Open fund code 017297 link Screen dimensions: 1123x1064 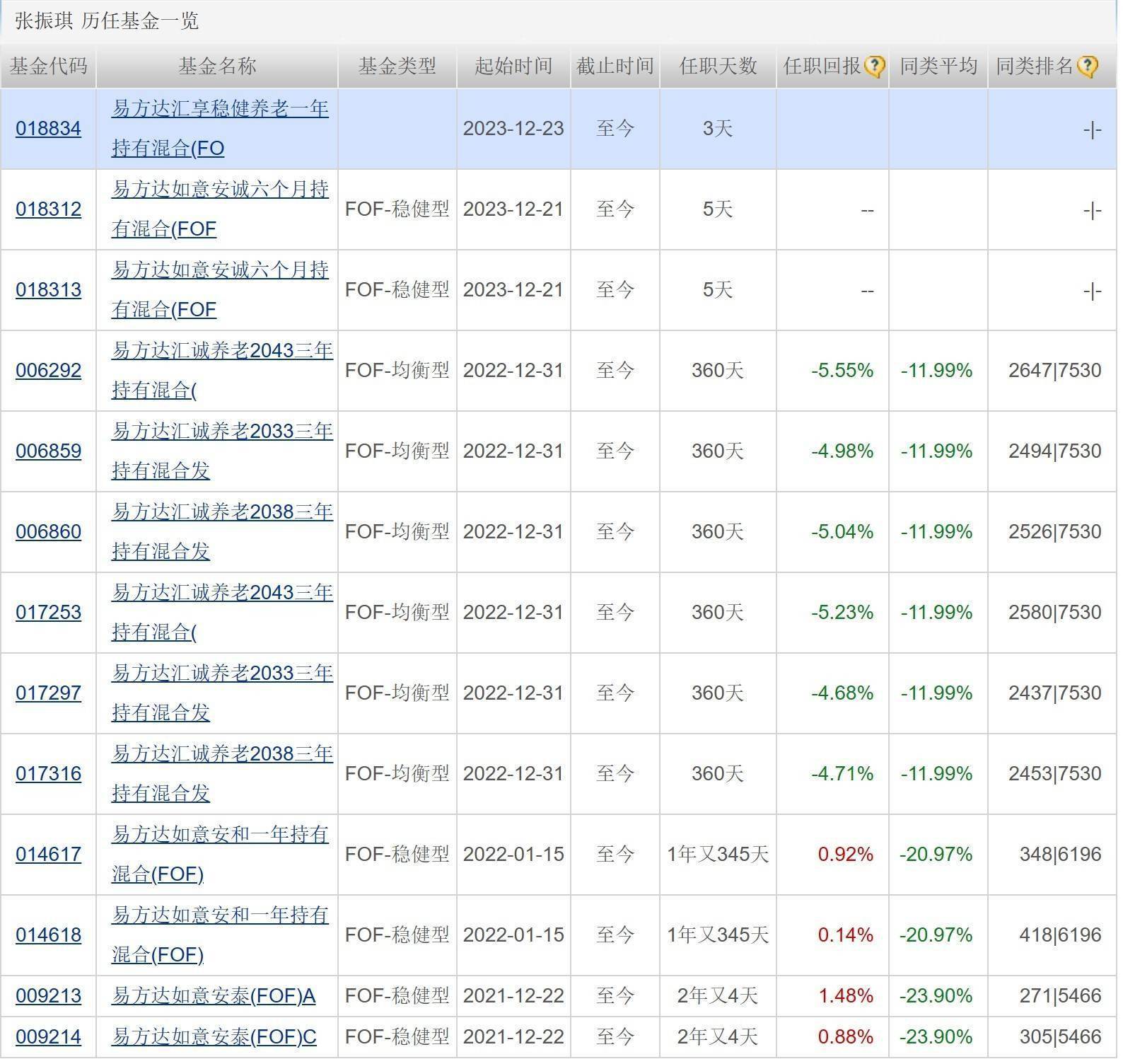48,693
